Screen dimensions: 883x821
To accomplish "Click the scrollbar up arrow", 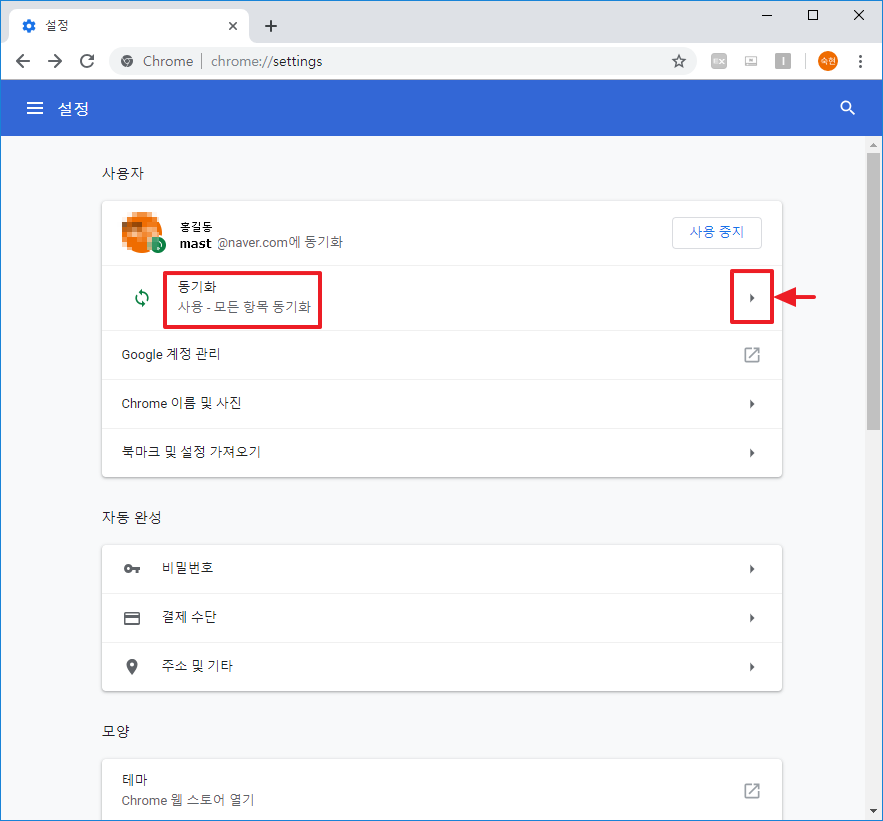I will click(873, 145).
